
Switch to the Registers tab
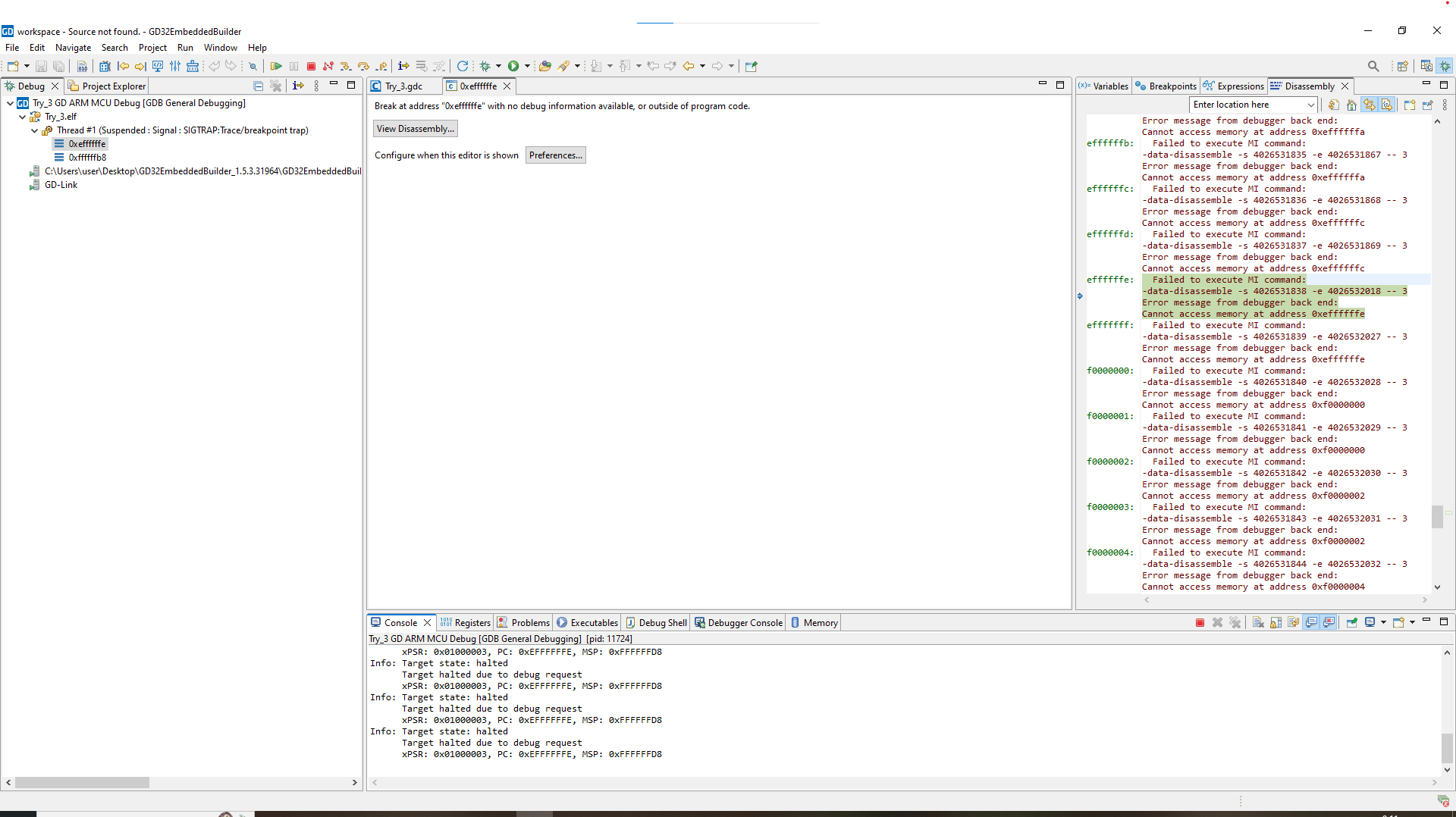tap(466, 623)
